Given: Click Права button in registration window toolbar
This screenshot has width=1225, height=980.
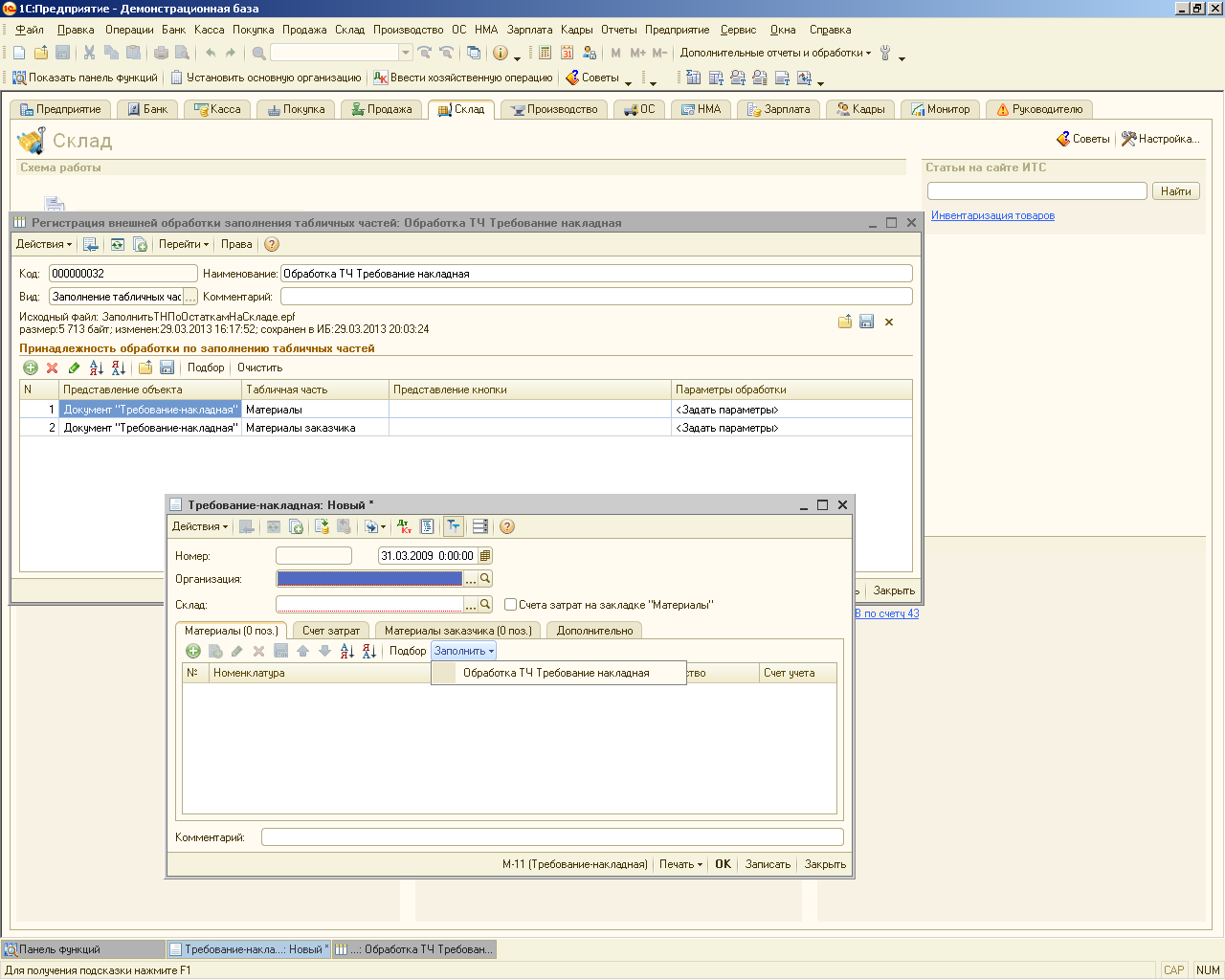Looking at the screenshot, I should pyautogui.click(x=236, y=244).
